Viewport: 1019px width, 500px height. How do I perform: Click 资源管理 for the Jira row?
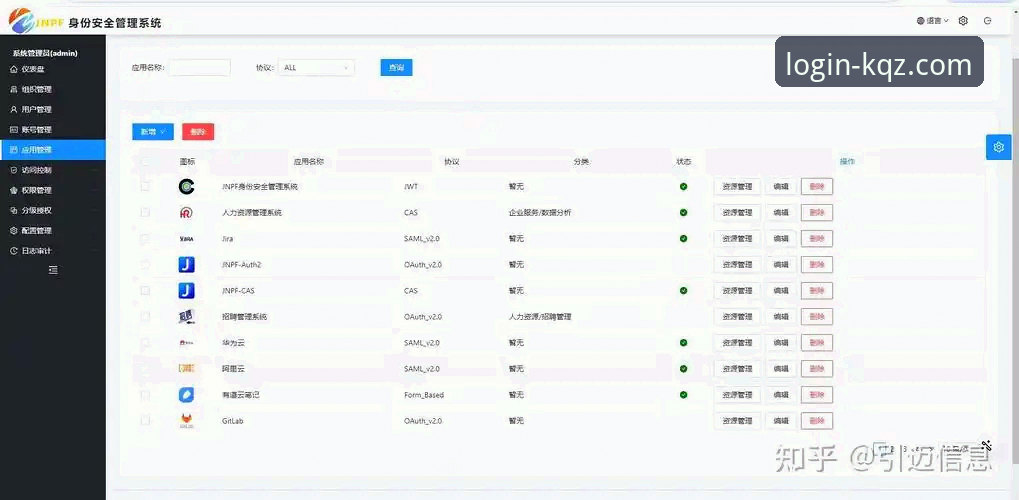738,239
